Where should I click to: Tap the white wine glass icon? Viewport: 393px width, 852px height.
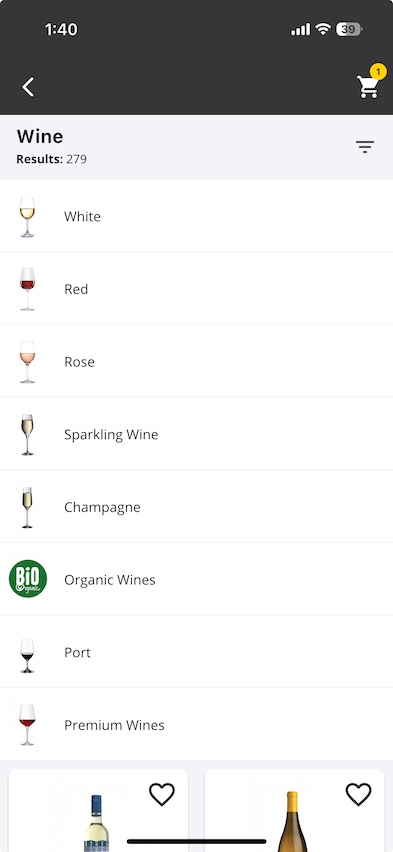[27, 217]
